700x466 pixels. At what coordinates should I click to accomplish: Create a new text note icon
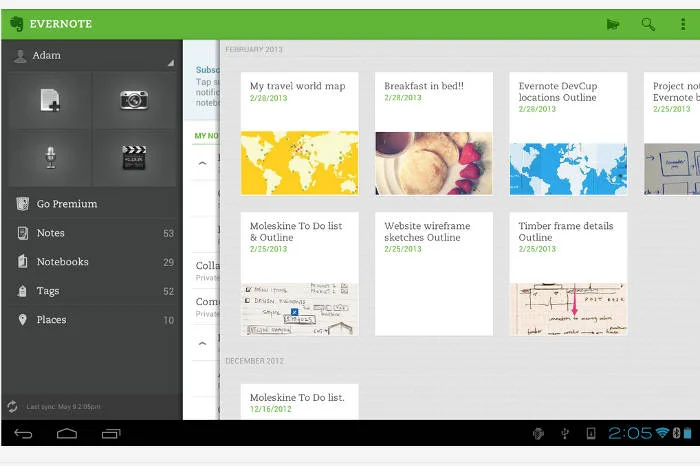[x=50, y=100]
